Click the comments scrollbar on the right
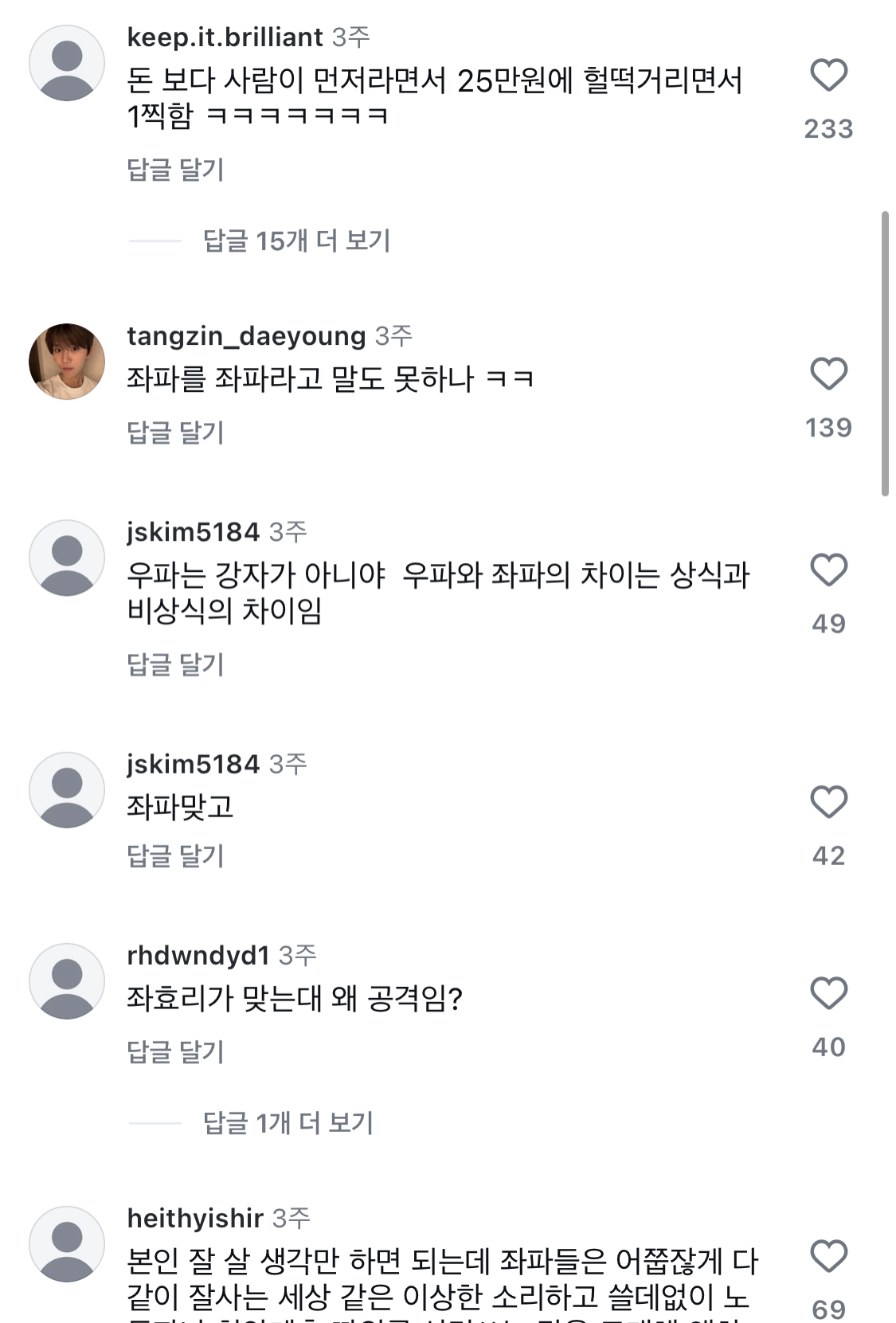The width and height of the screenshot is (896, 1323). [885, 354]
